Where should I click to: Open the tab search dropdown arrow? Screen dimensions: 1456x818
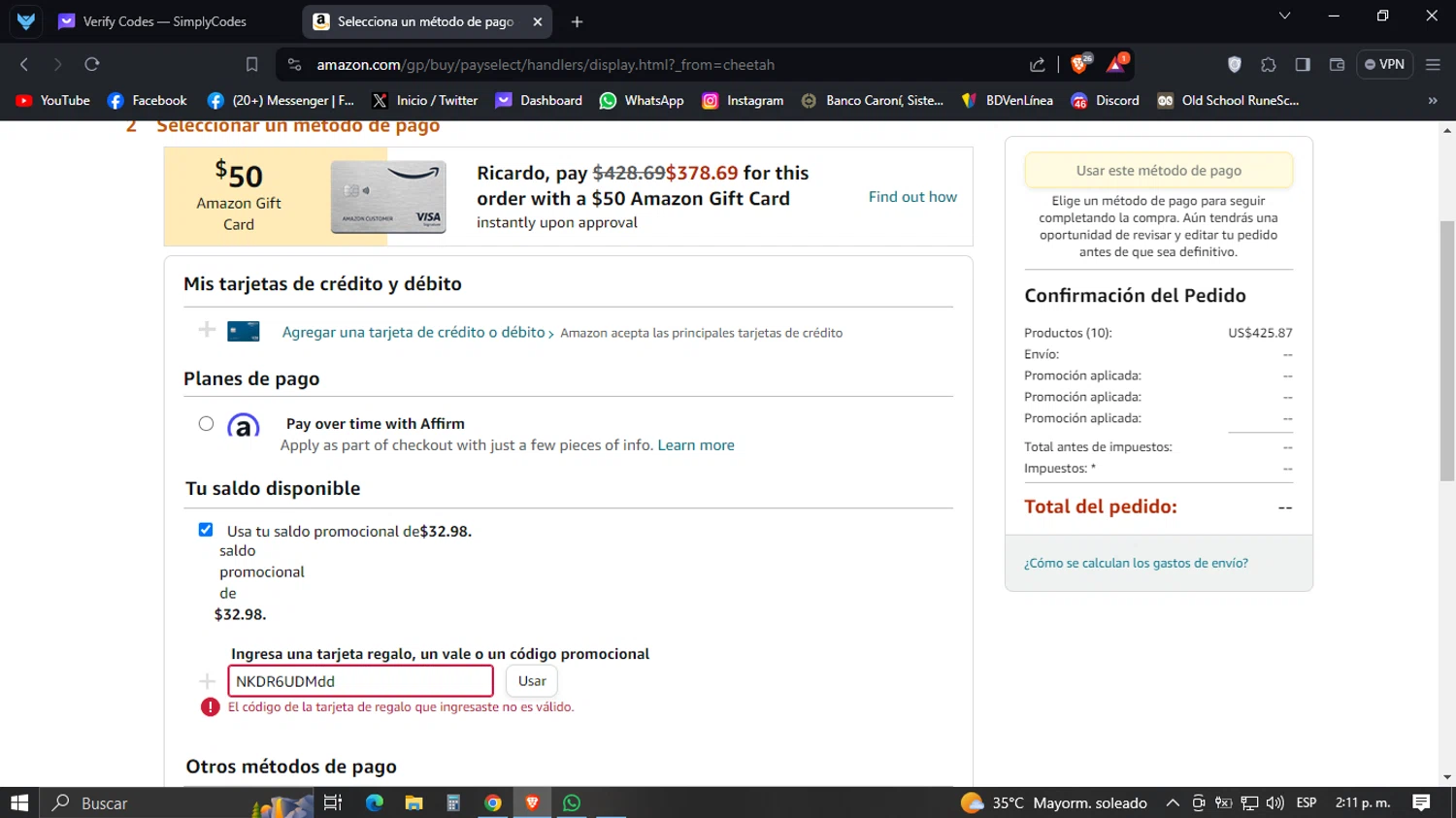click(x=1284, y=16)
